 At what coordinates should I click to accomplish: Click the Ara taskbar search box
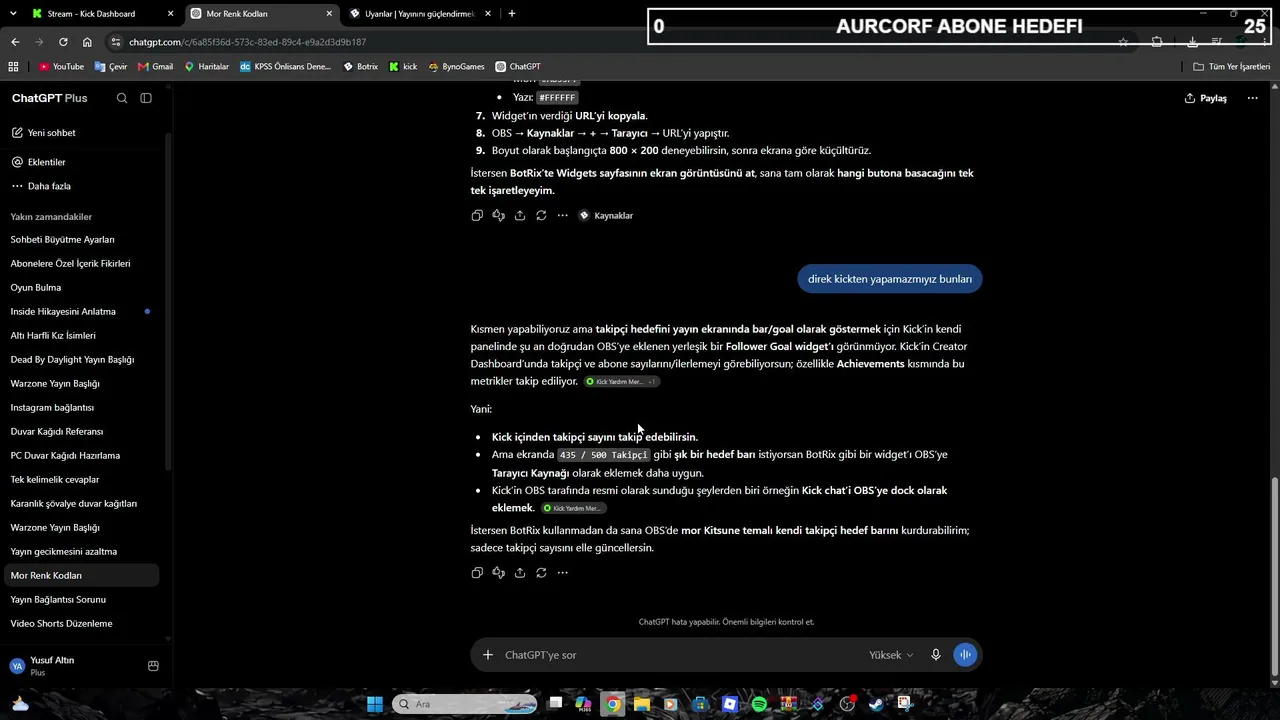(466, 704)
